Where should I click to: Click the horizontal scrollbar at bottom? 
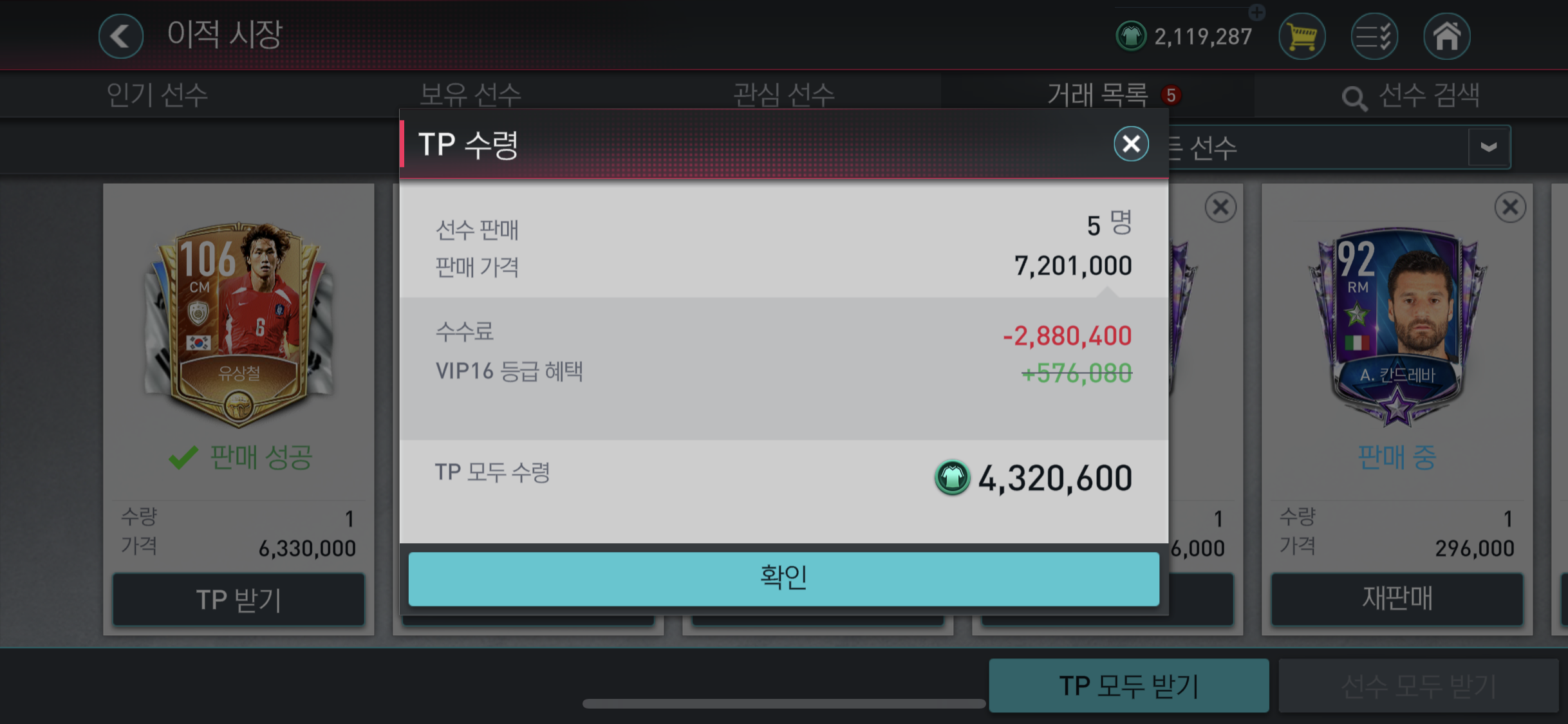(784, 703)
